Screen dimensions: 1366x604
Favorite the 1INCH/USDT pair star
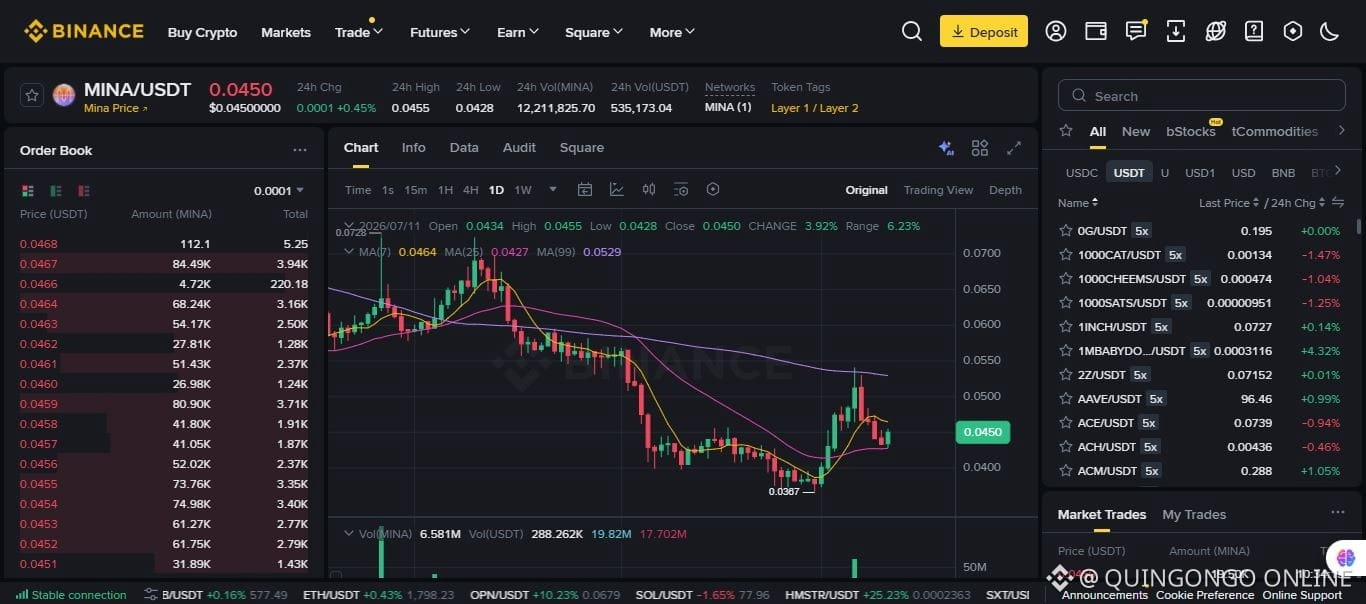[x=1066, y=326]
